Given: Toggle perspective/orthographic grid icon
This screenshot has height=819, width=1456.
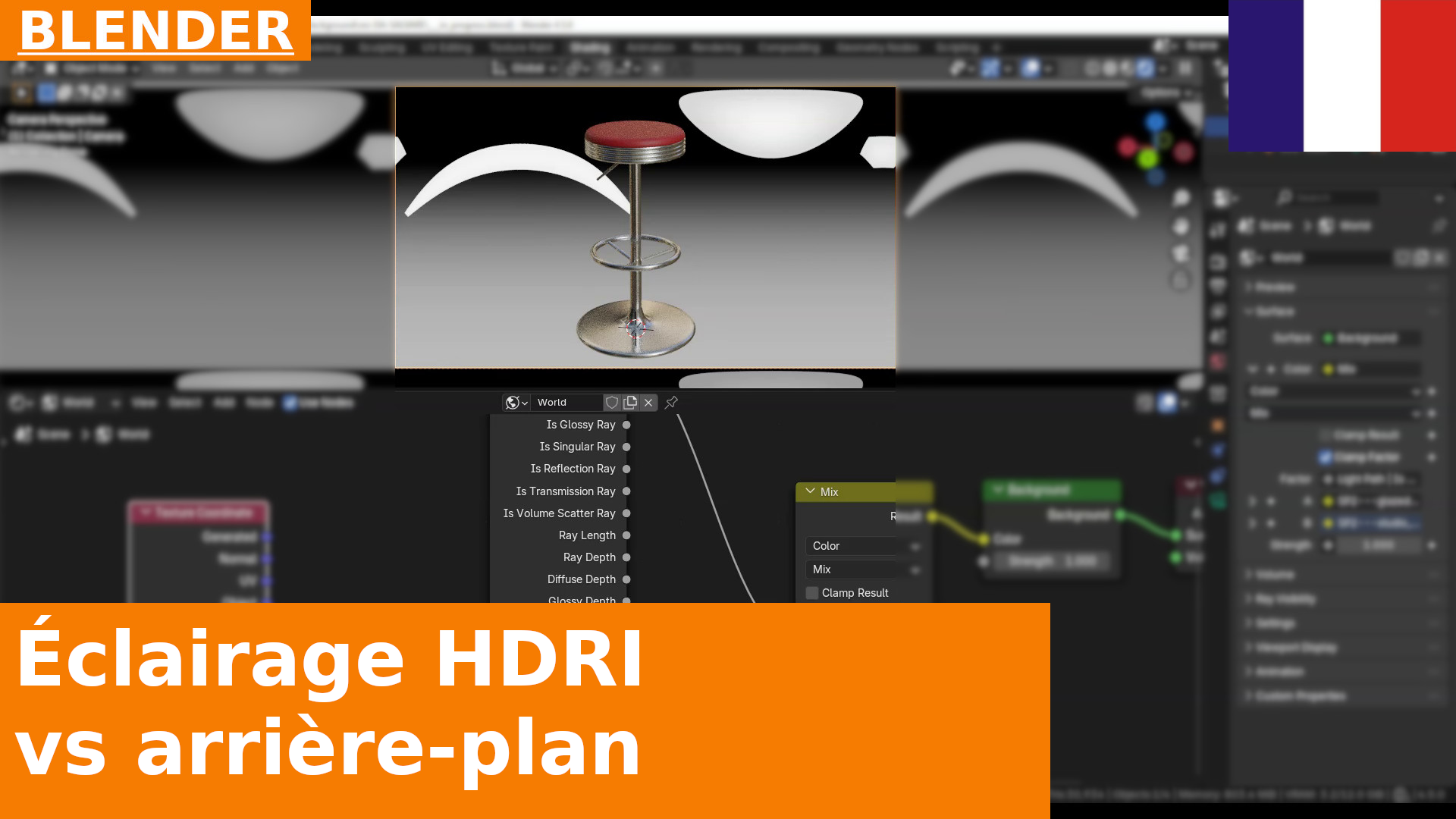Looking at the screenshot, I should (x=1181, y=281).
